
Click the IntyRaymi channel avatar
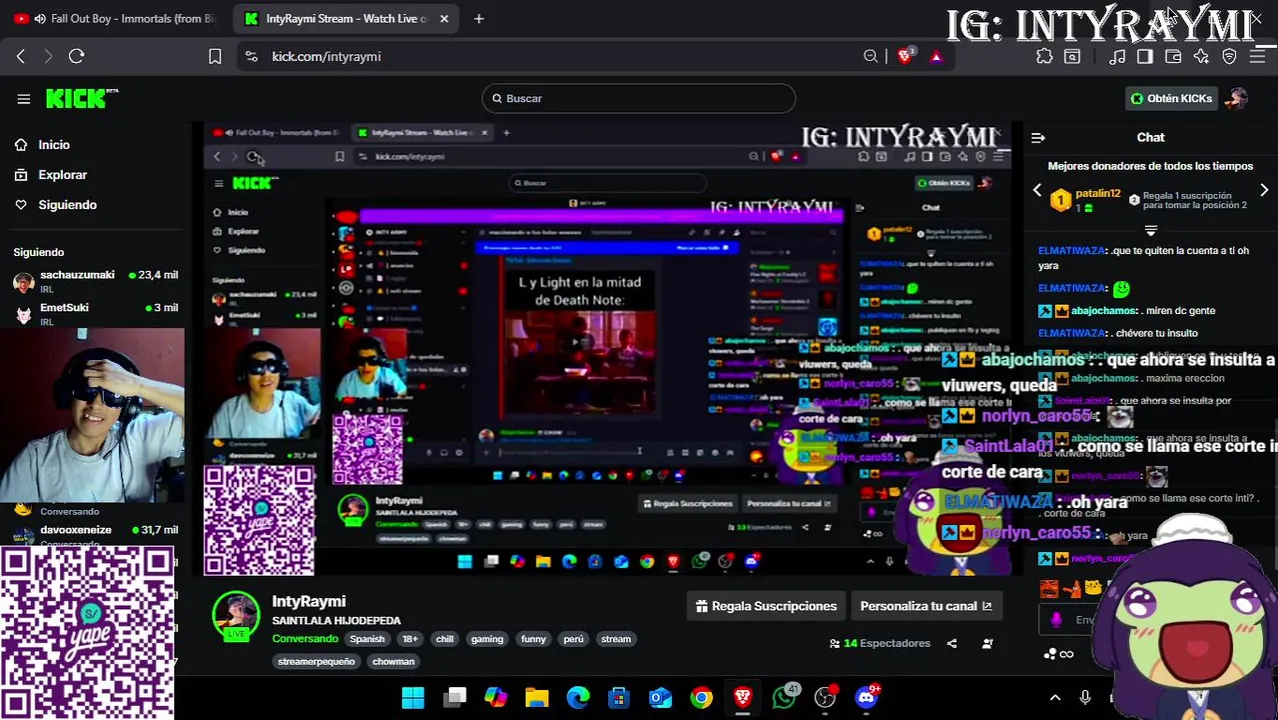pyautogui.click(x=236, y=615)
